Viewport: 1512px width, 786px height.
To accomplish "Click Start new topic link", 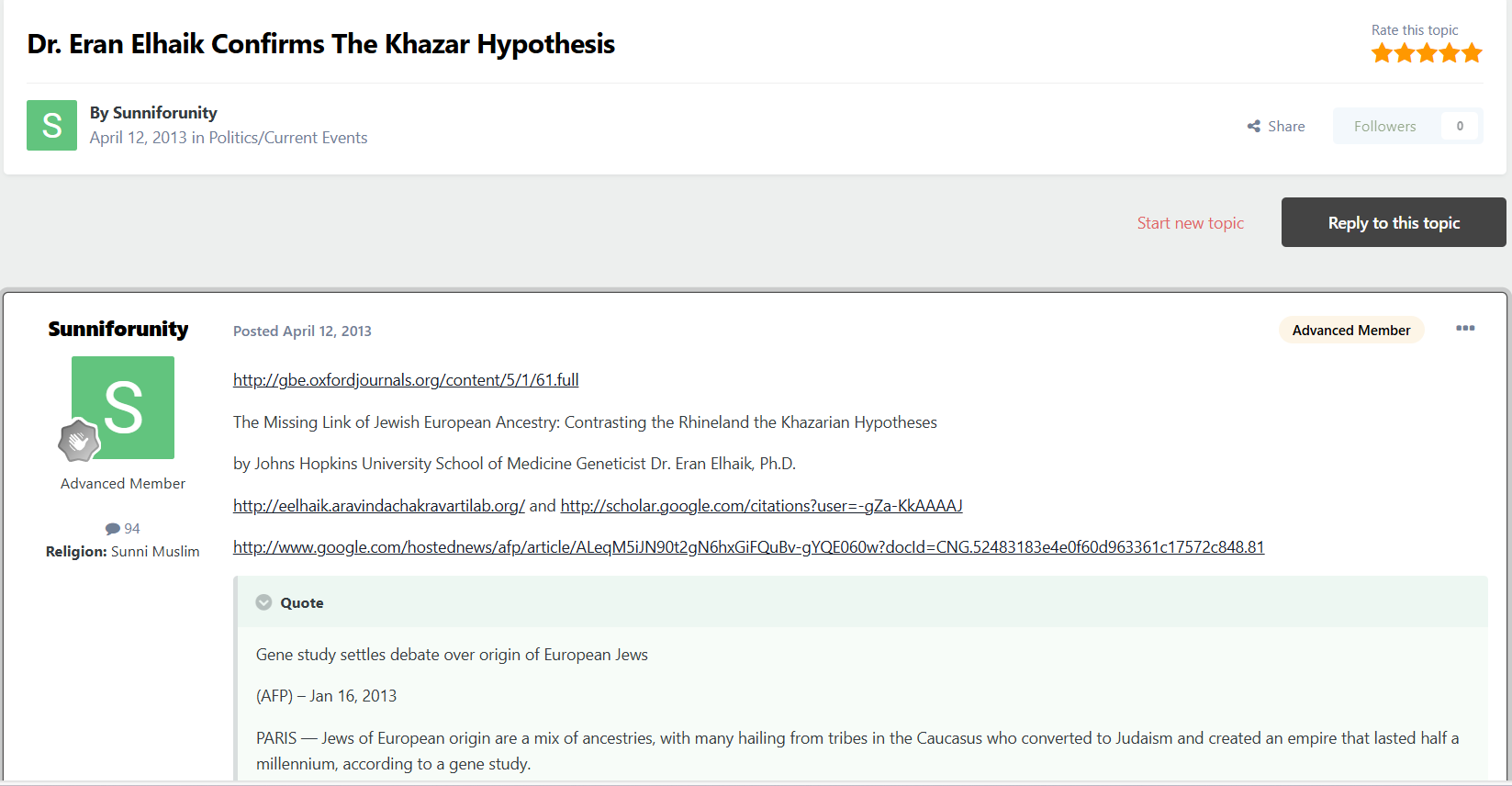I will pyautogui.click(x=1191, y=223).
